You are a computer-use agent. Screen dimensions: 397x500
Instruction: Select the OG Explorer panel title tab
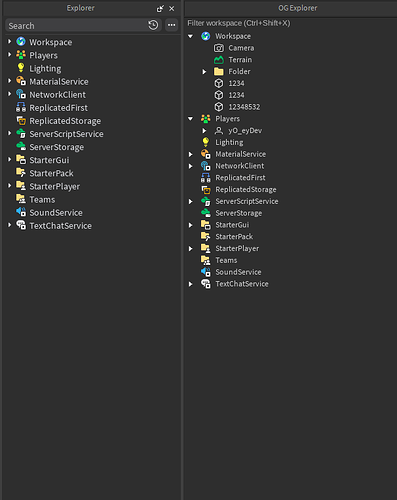[298, 8]
